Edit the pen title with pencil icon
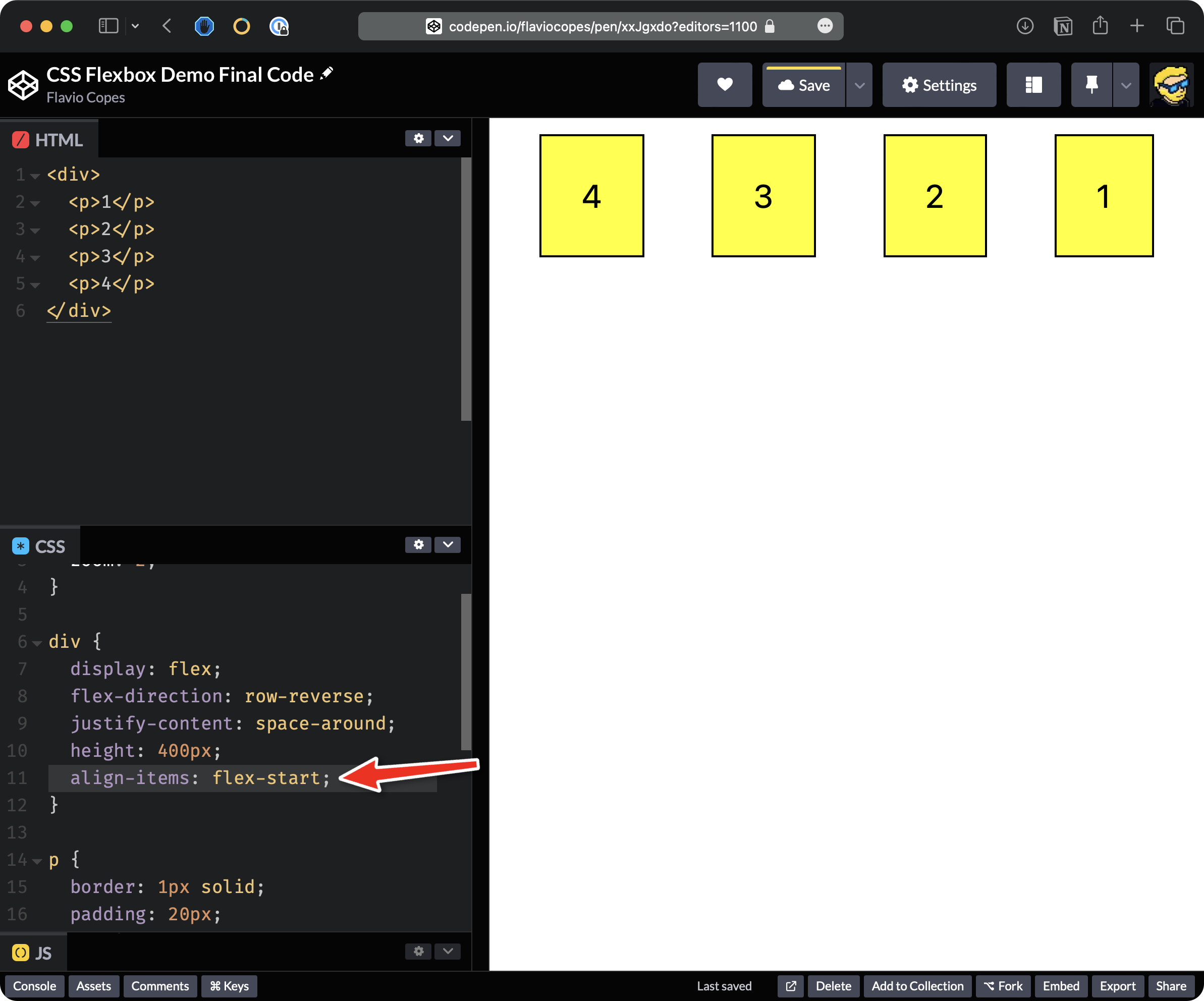1204x1001 pixels. (327, 73)
